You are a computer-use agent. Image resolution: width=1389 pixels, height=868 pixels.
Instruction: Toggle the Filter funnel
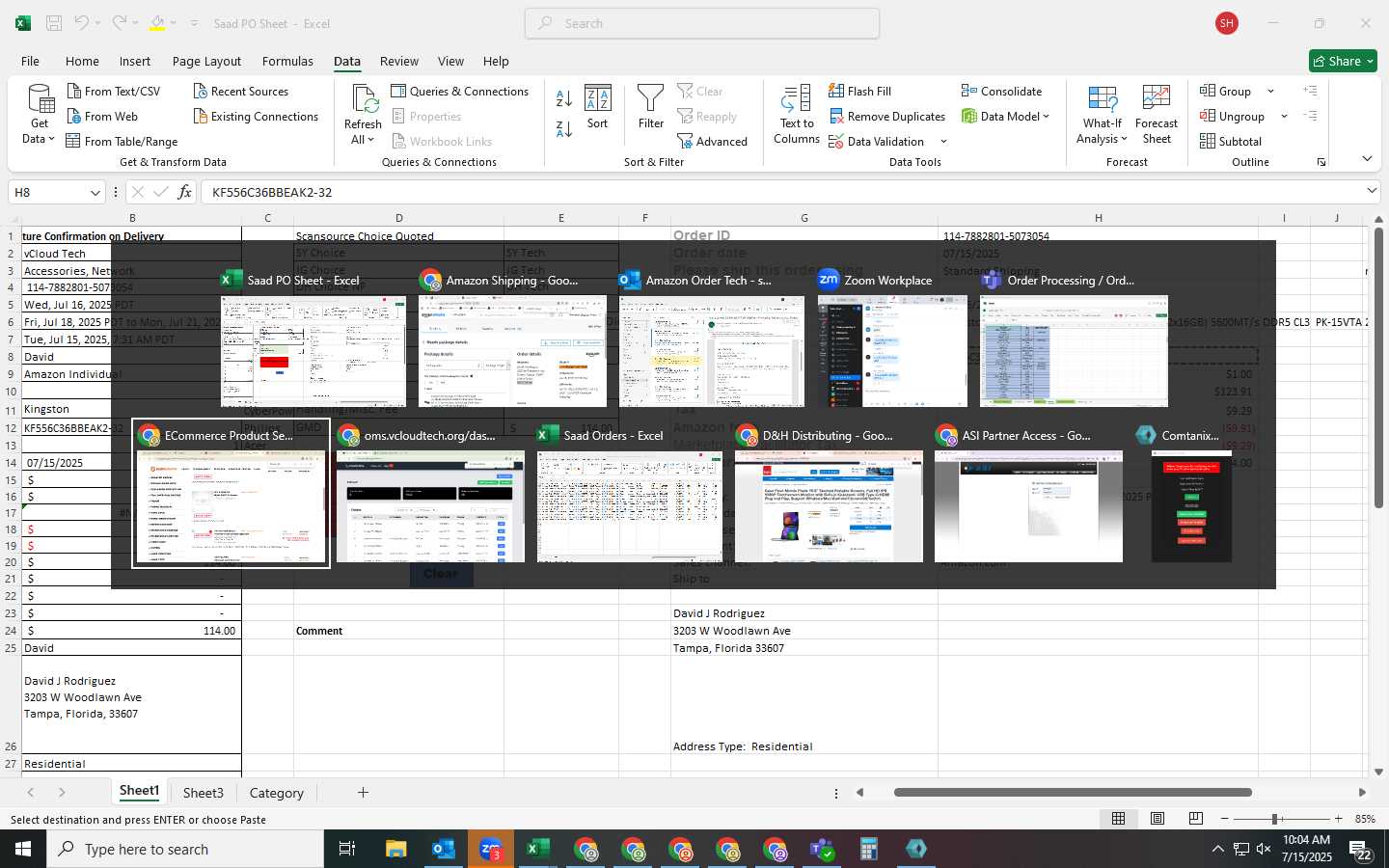coord(651,107)
